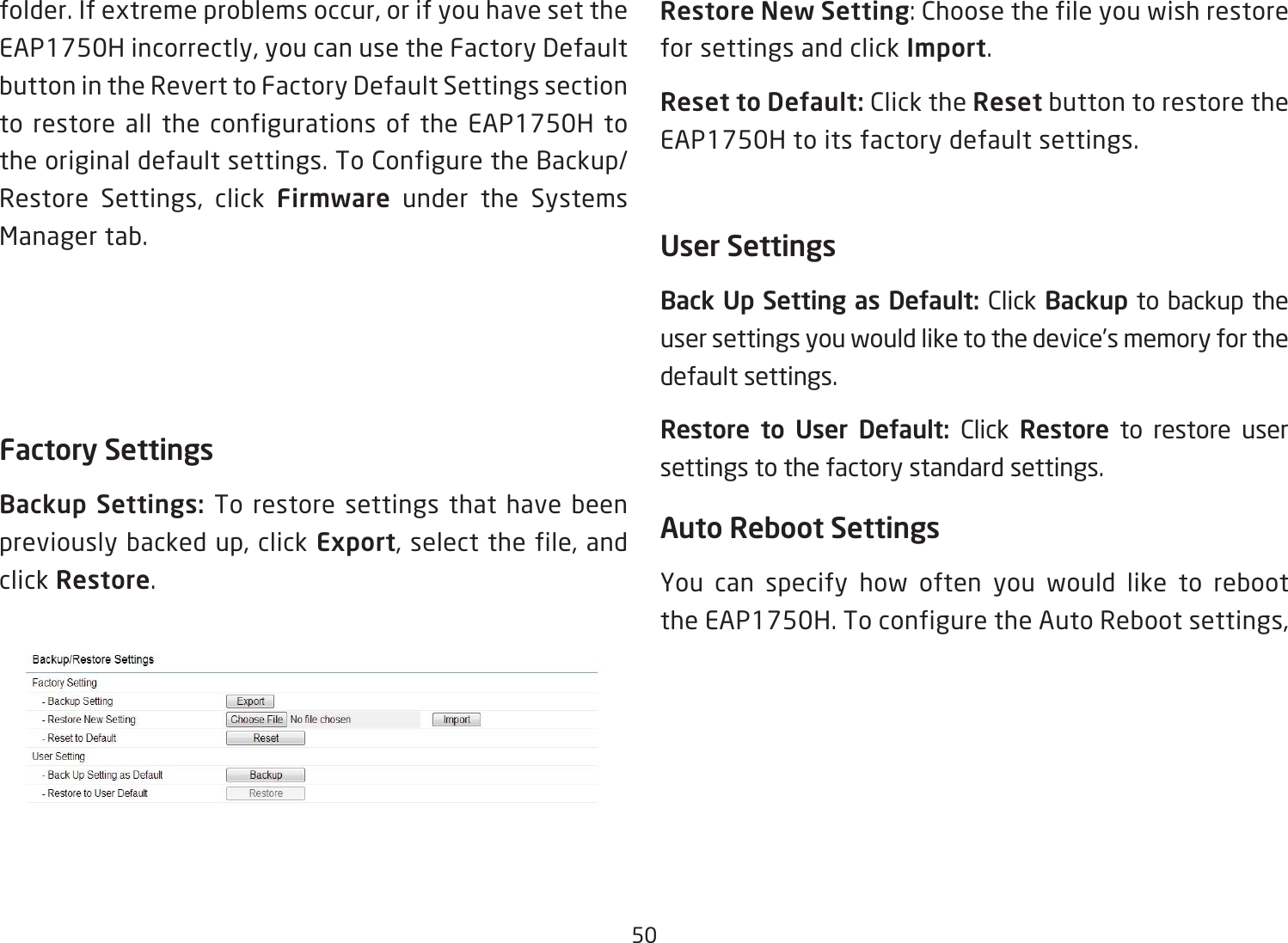Click the 'User Setting' section label in screenshot
The width and height of the screenshot is (1288, 943).
(x=58, y=756)
